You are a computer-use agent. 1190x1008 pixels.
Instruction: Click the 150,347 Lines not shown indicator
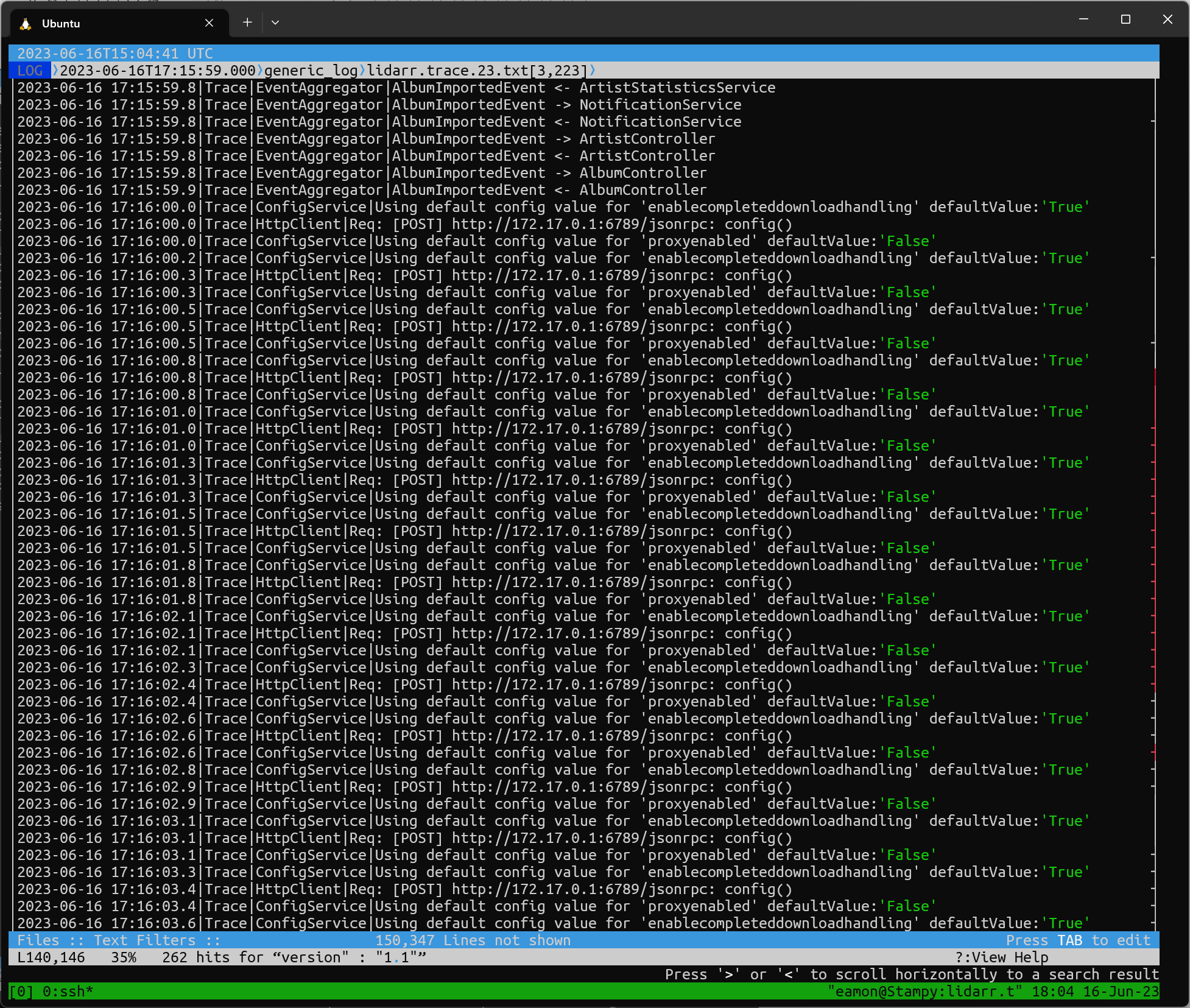tap(473, 940)
